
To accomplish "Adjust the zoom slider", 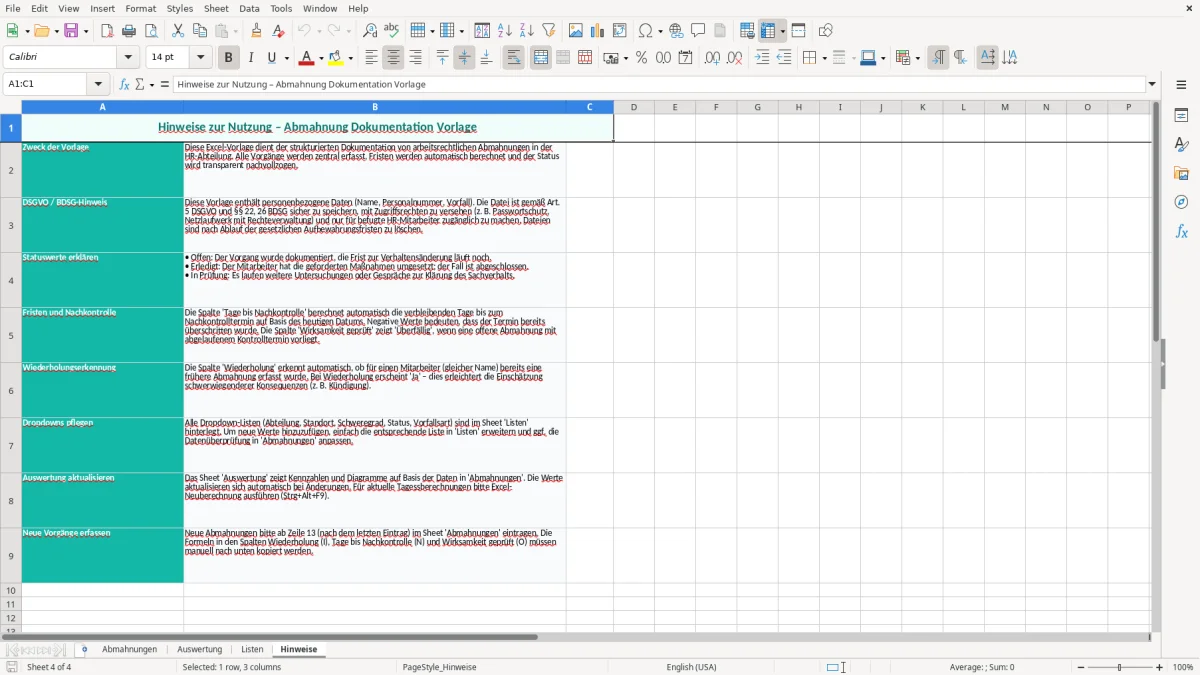I will point(1119,667).
